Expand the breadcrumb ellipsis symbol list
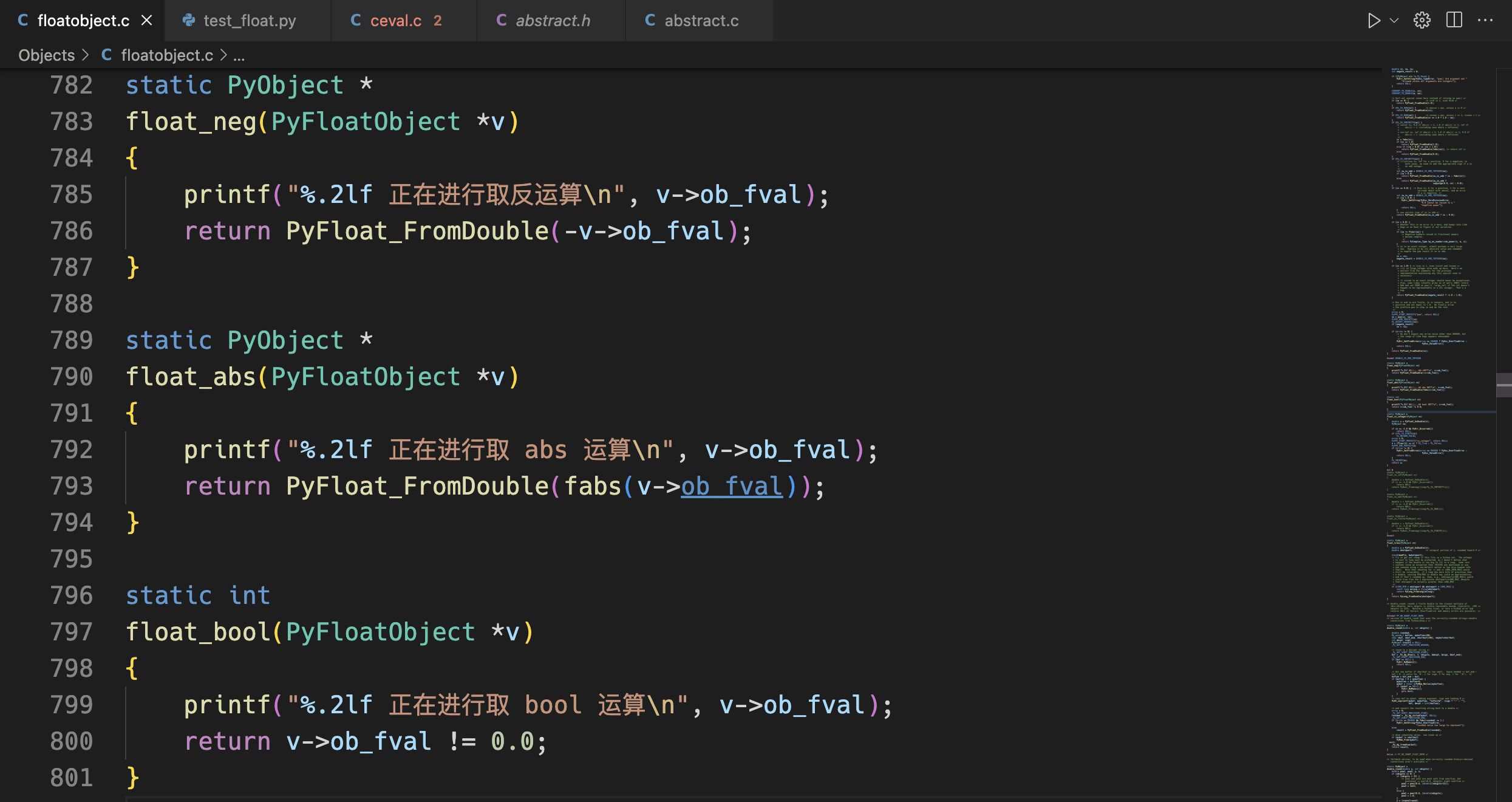 pyautogui.click(x=239, y=55)
